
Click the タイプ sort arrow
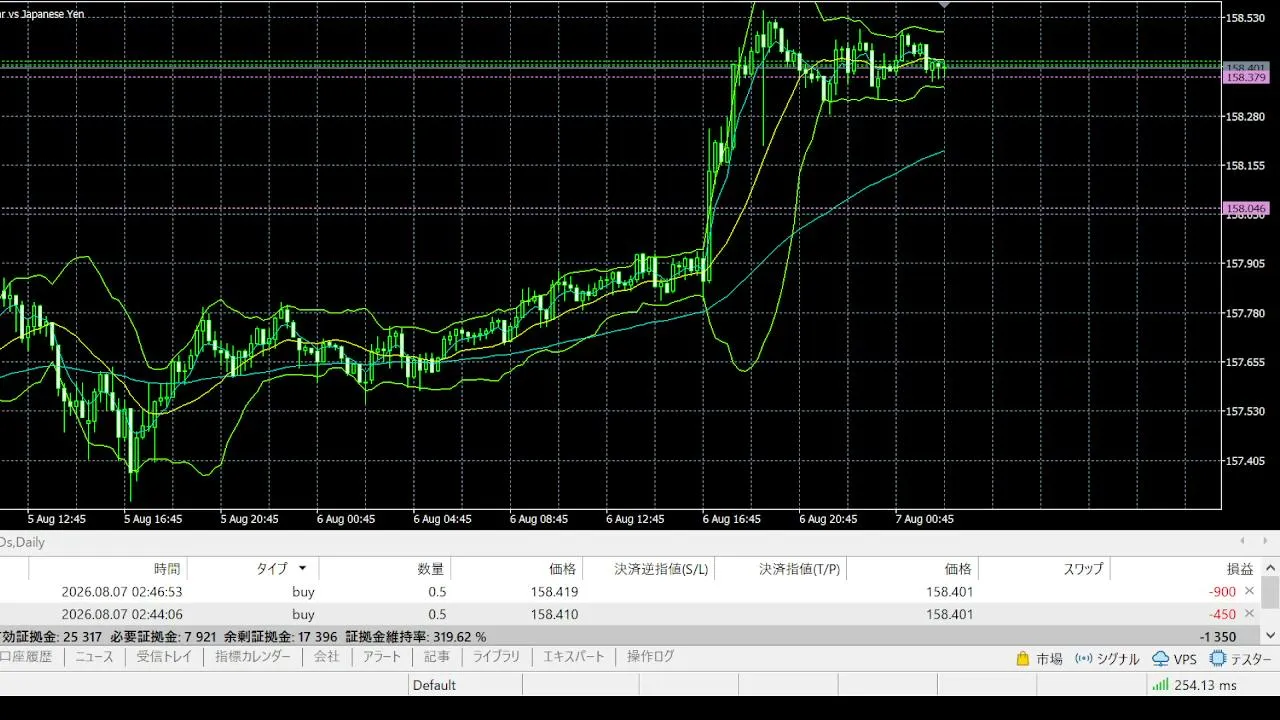click(302, 568)
